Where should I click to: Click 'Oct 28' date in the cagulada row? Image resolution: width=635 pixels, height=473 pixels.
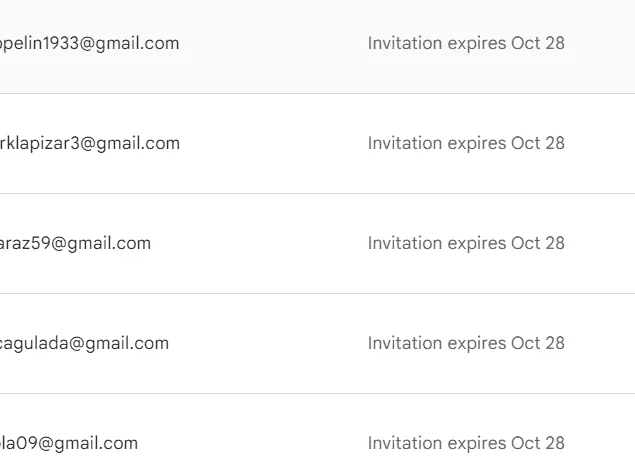click(x=538, y=343)
